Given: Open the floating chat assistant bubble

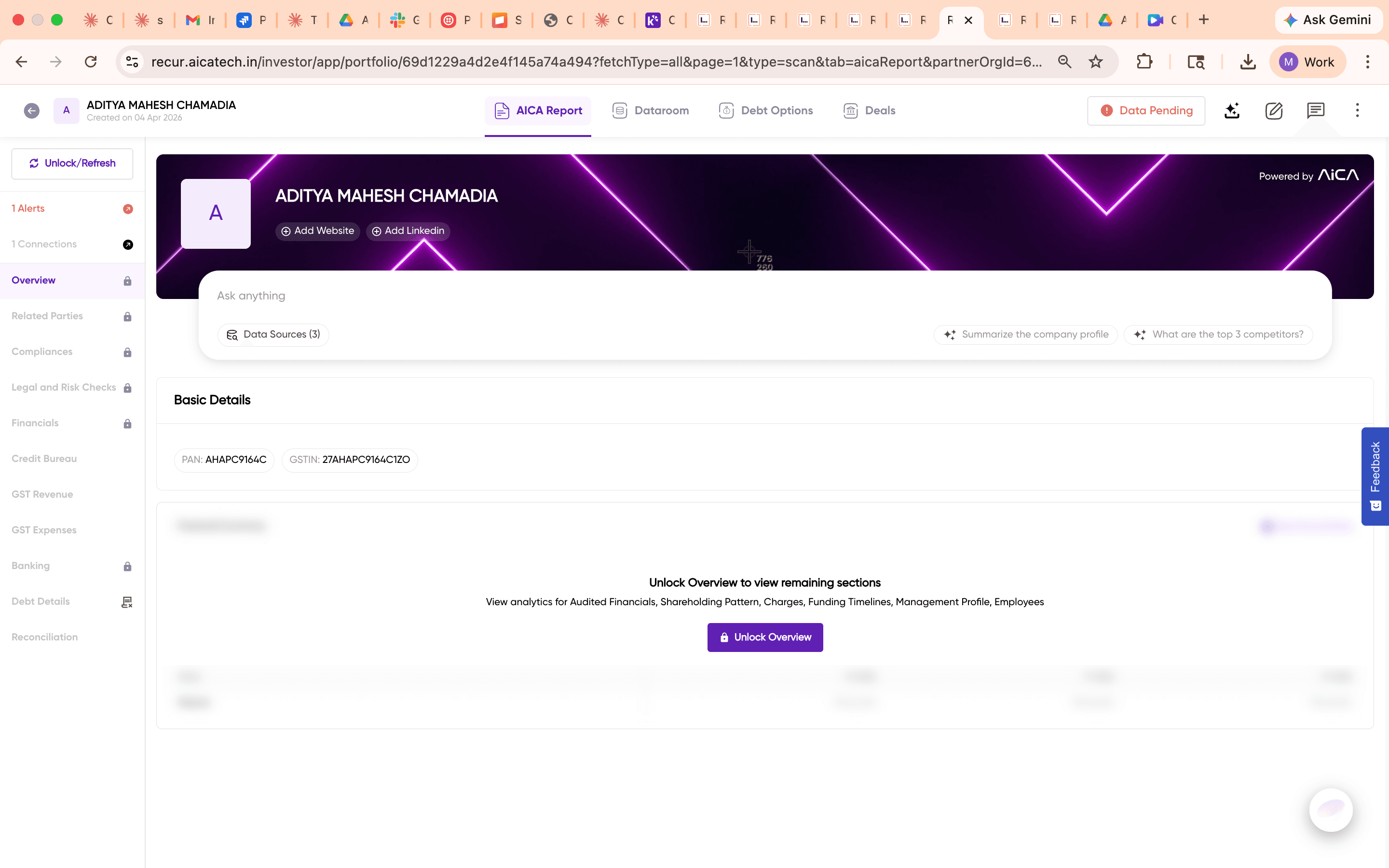Looking at the screenshot, I should tap(1331, 810).
